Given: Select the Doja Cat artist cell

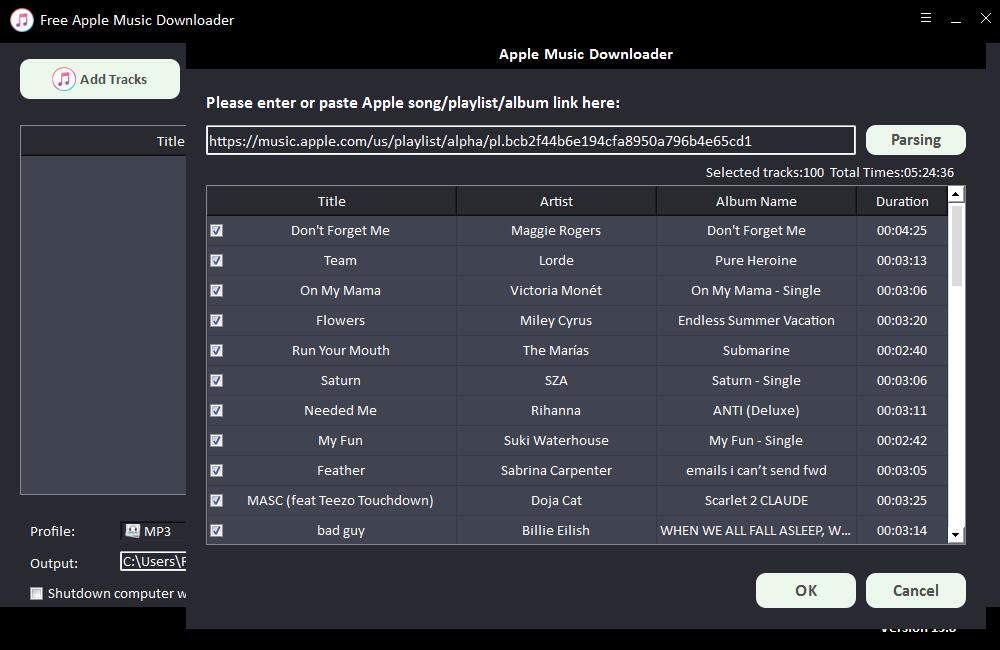Looking at the screenshot, I should [x=556, y=500].
